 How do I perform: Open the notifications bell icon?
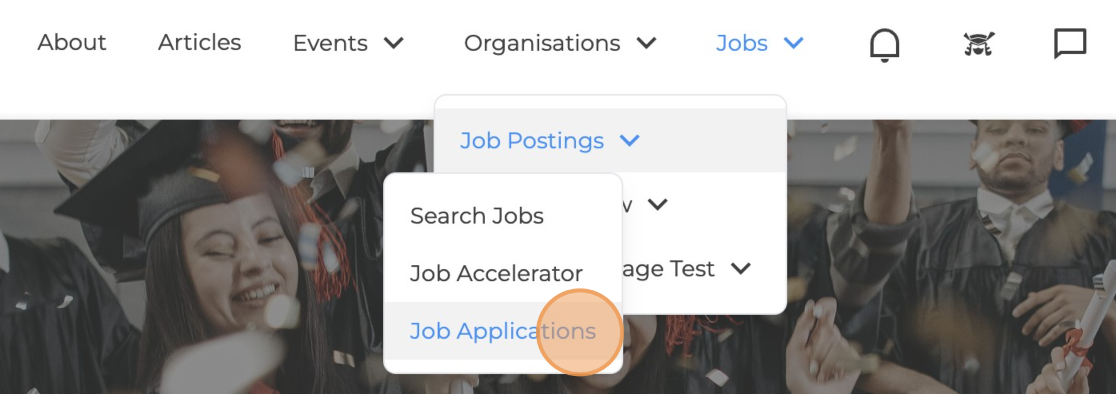click(884, 45)
